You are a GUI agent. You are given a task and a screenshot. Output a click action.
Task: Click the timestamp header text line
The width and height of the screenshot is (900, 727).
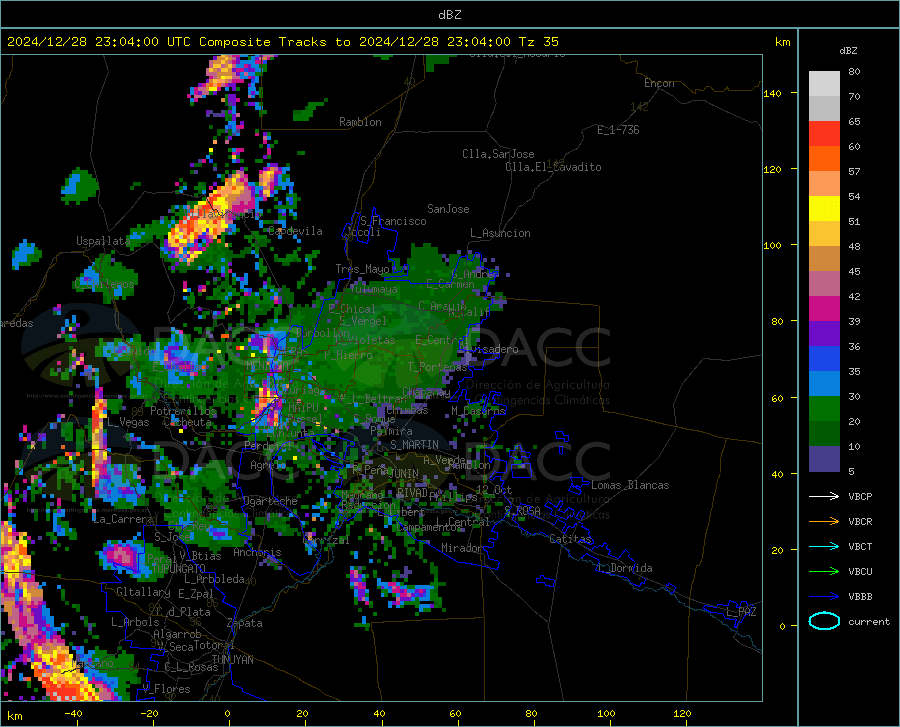(x=282, y=42)
